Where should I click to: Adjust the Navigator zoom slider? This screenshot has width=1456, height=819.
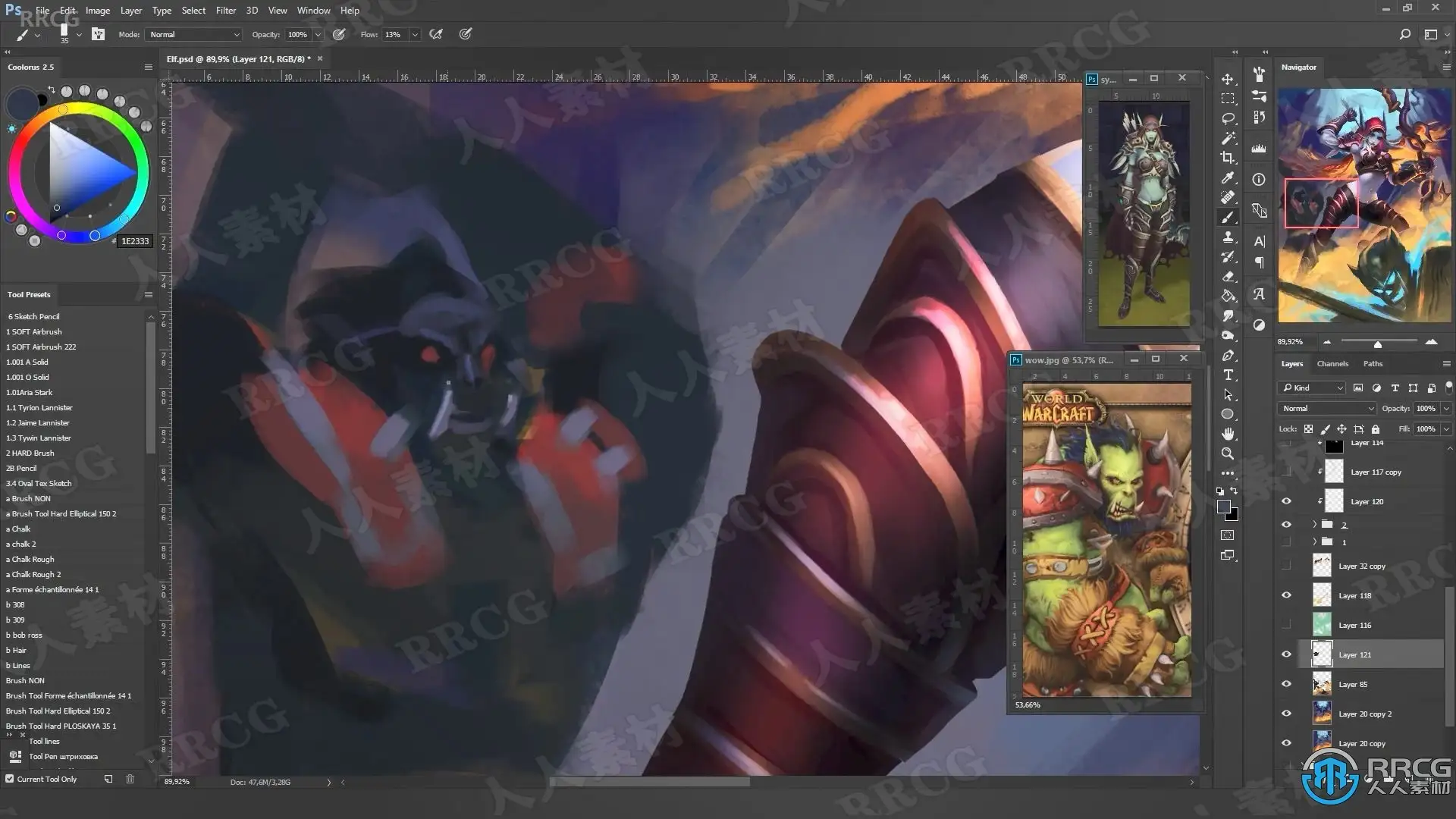tap(1378, 343)
